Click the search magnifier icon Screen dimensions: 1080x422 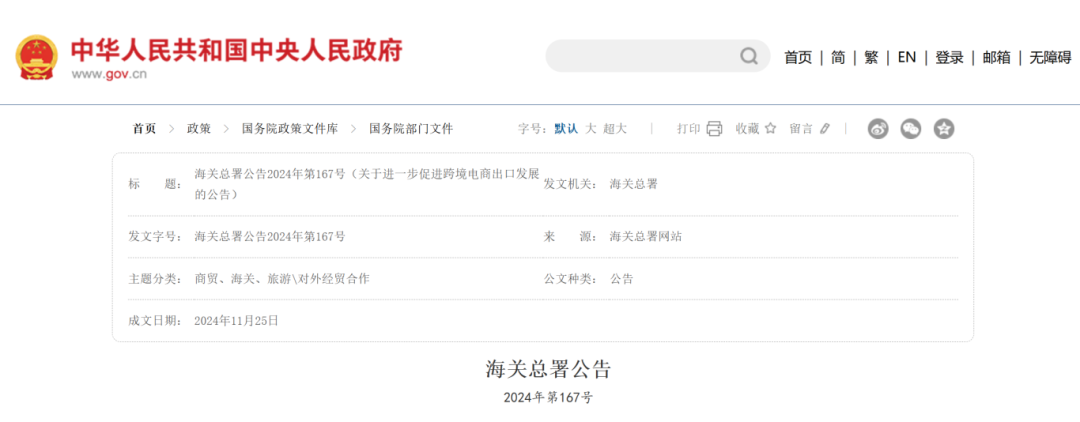(x=749, y=56)
